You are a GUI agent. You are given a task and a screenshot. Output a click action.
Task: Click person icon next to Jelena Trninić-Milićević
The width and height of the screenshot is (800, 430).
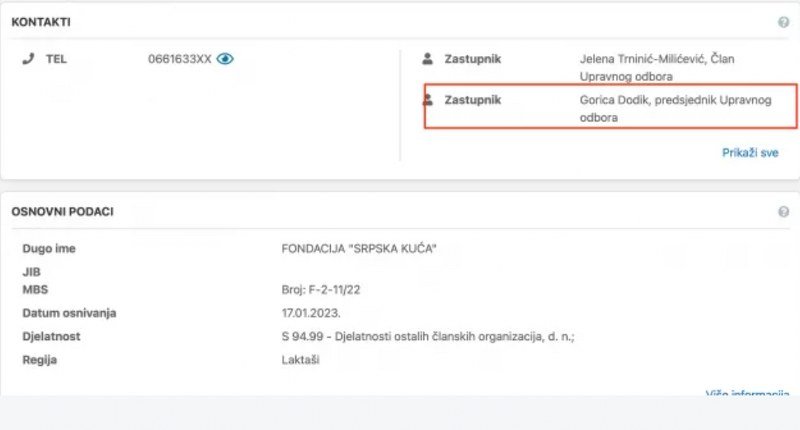pyautogui.click(x=428, y=59)
